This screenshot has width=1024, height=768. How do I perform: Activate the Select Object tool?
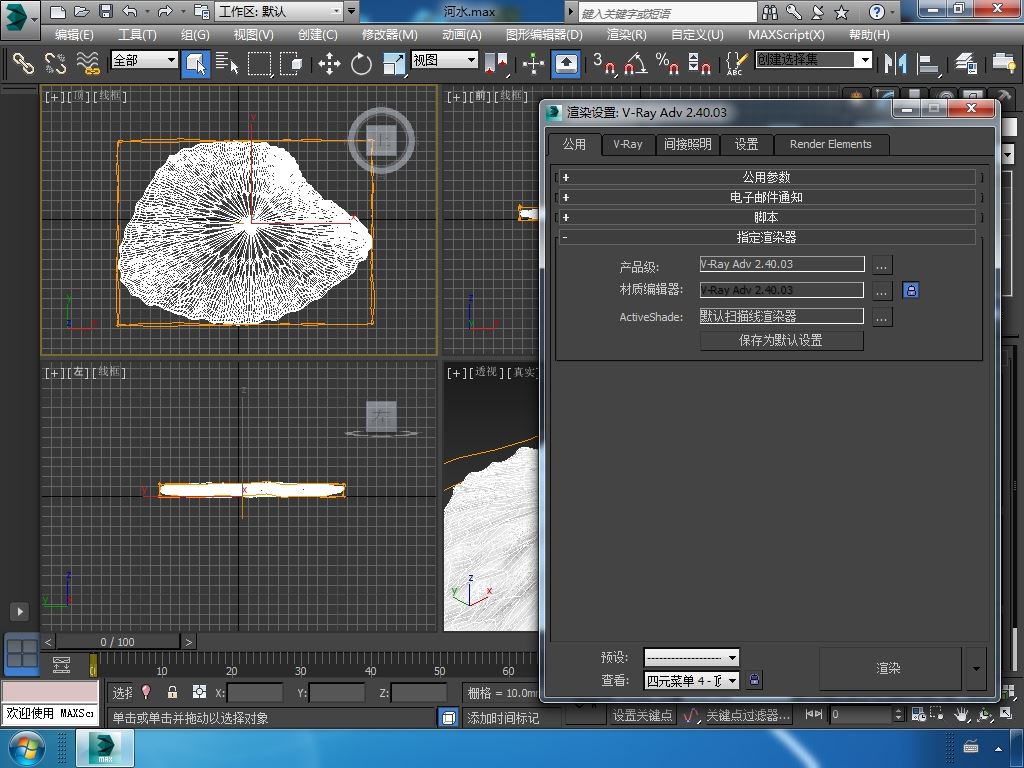coord(195,63)
